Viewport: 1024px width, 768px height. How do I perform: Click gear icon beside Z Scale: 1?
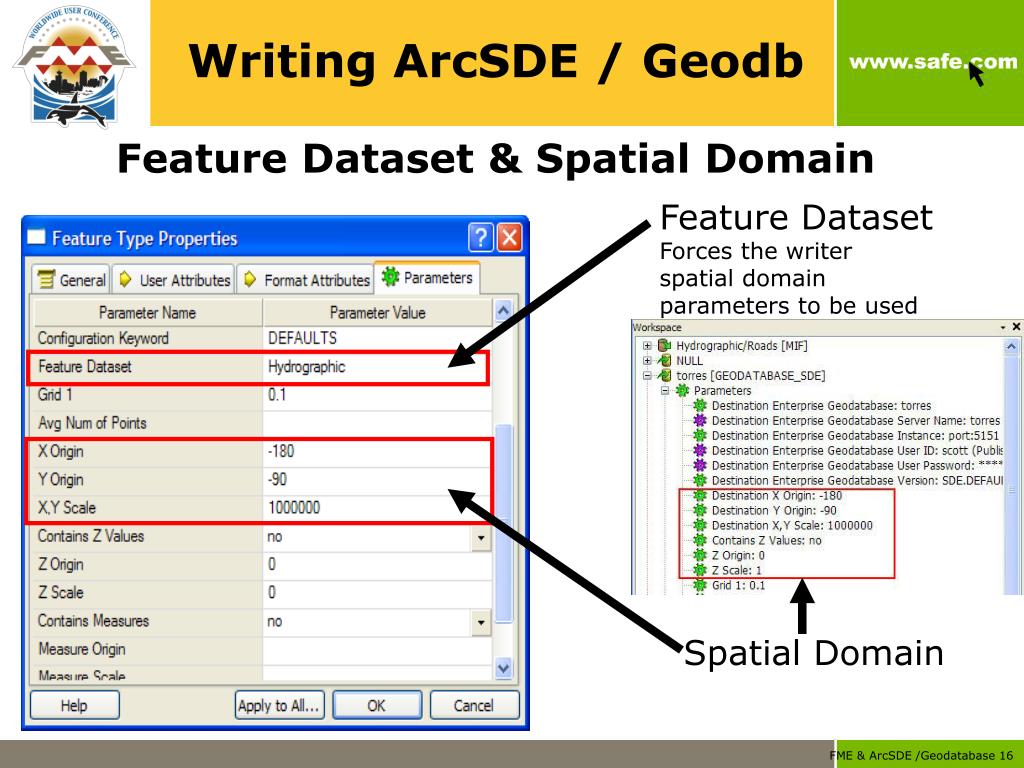(x=699, y=571)
